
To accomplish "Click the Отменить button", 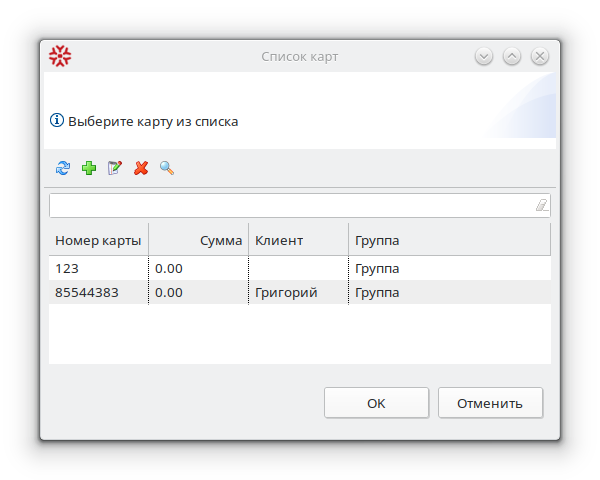I will coord(491,403).
